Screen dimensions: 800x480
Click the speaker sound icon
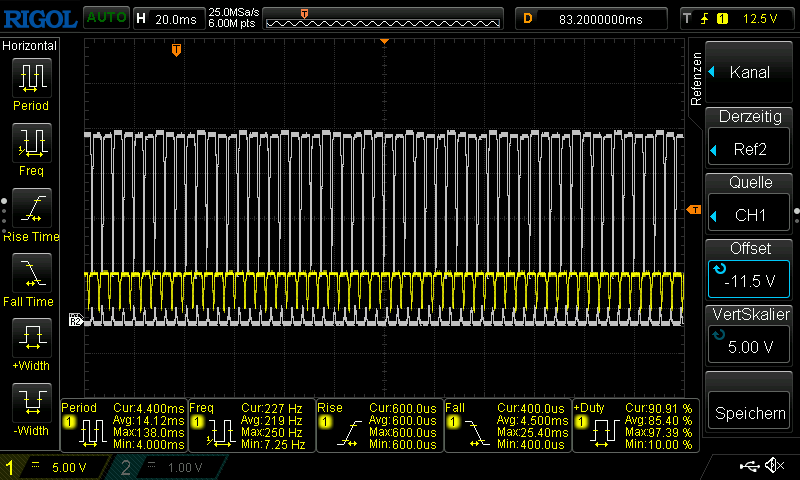click(774, 466)
